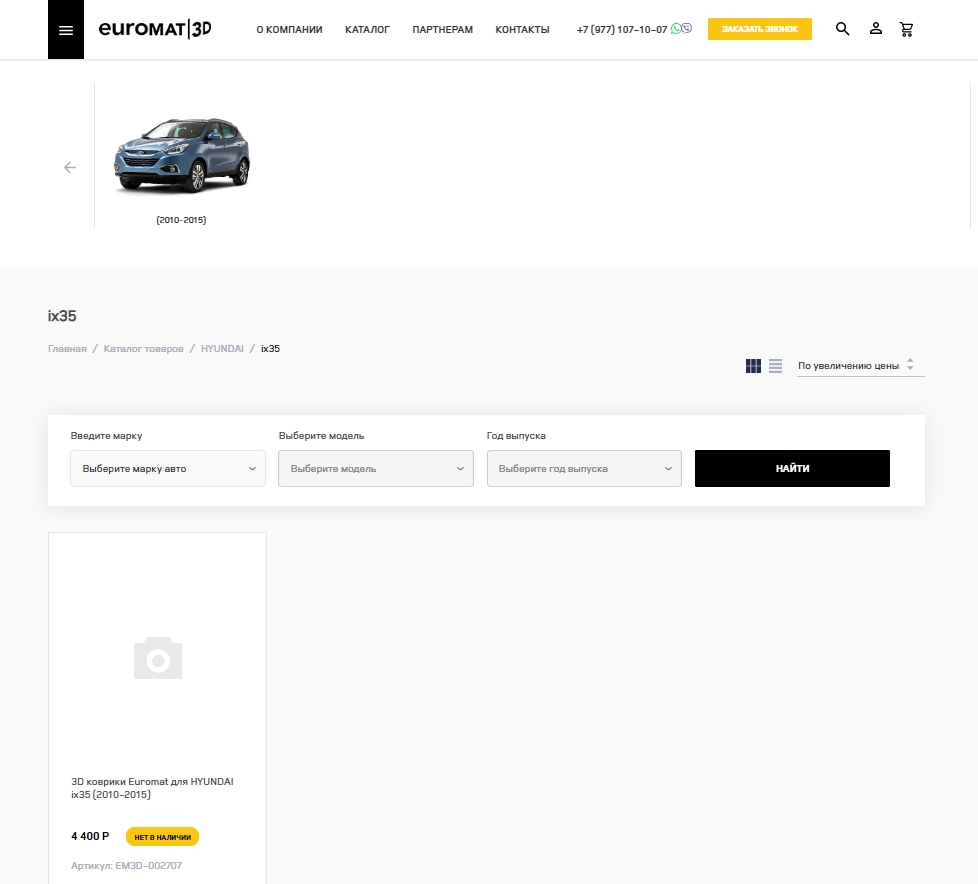
Task: Open the Выберите модель dropdown
Action: pos(375,469)
